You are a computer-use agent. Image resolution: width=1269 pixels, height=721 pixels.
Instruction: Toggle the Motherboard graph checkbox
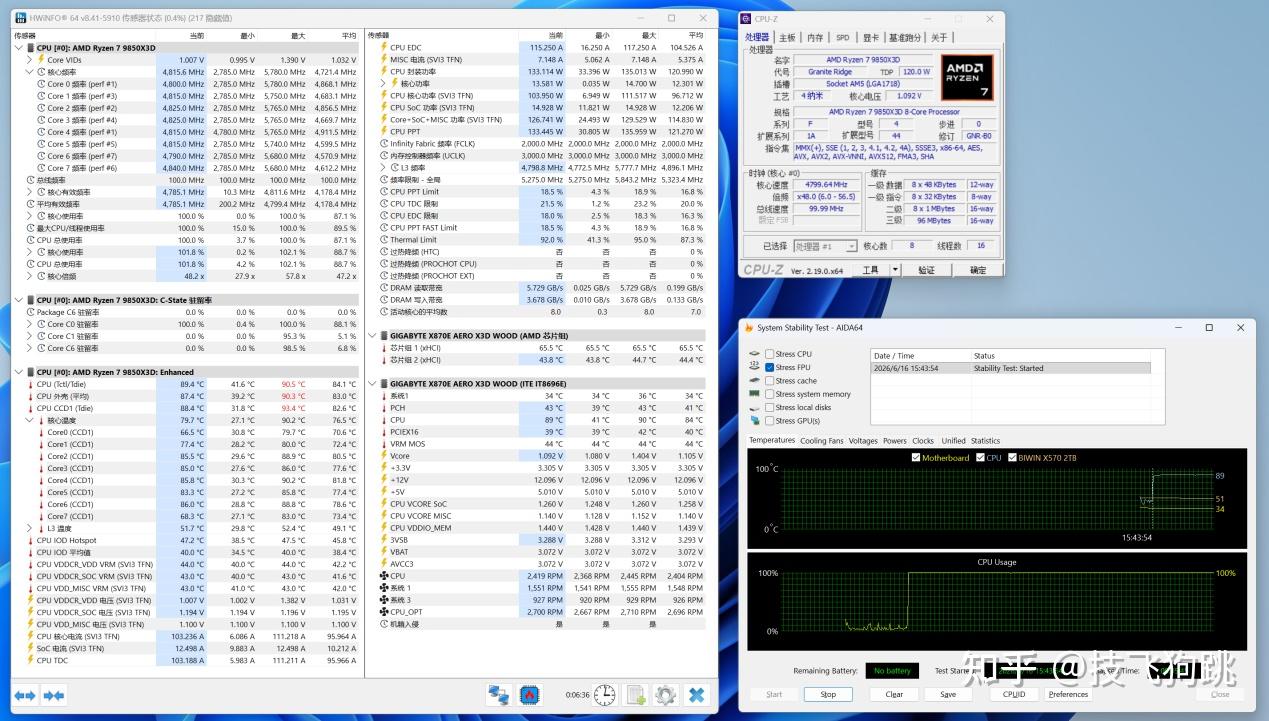(916, 458)
